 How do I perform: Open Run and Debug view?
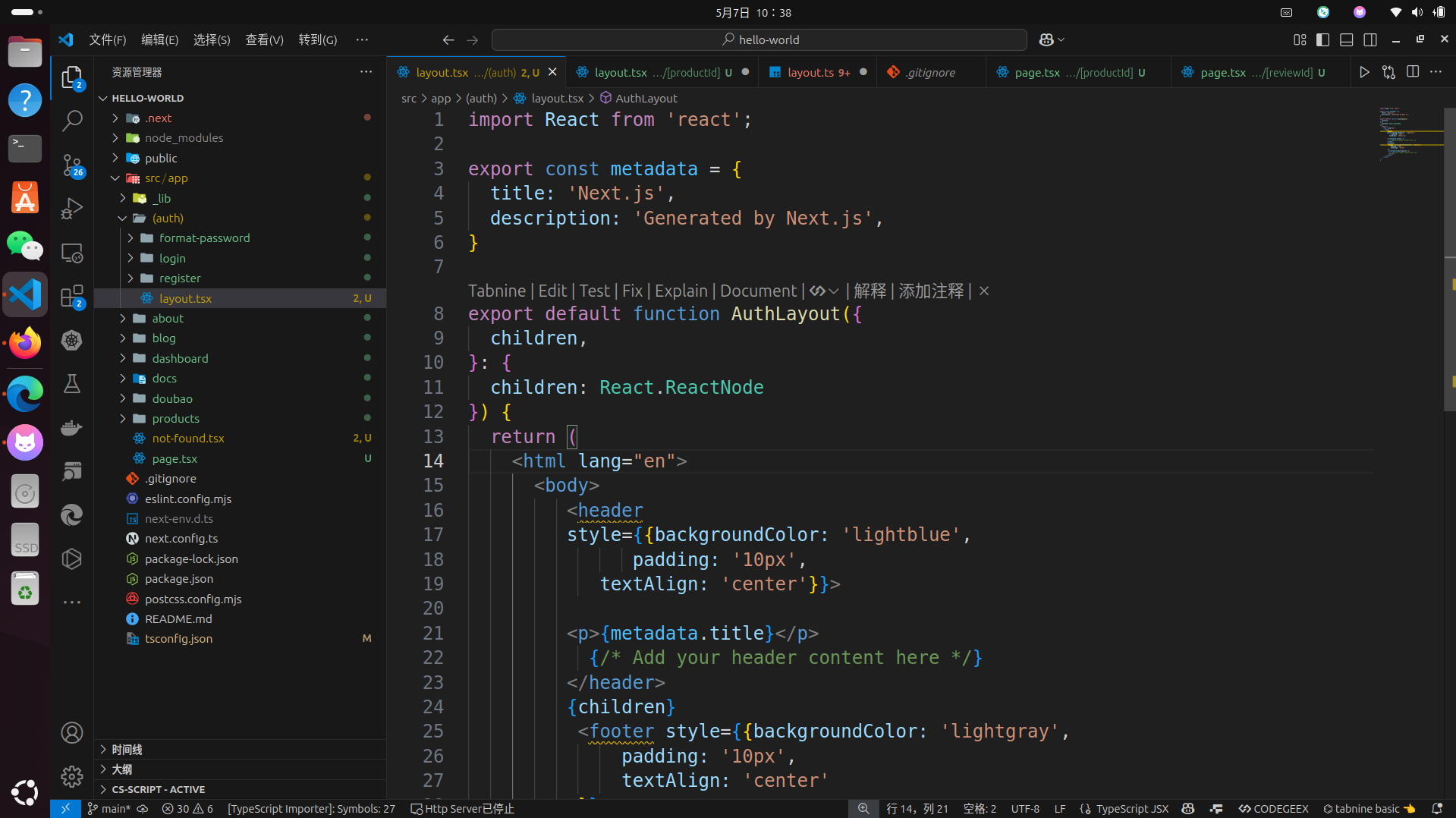[x=72, y=208]
